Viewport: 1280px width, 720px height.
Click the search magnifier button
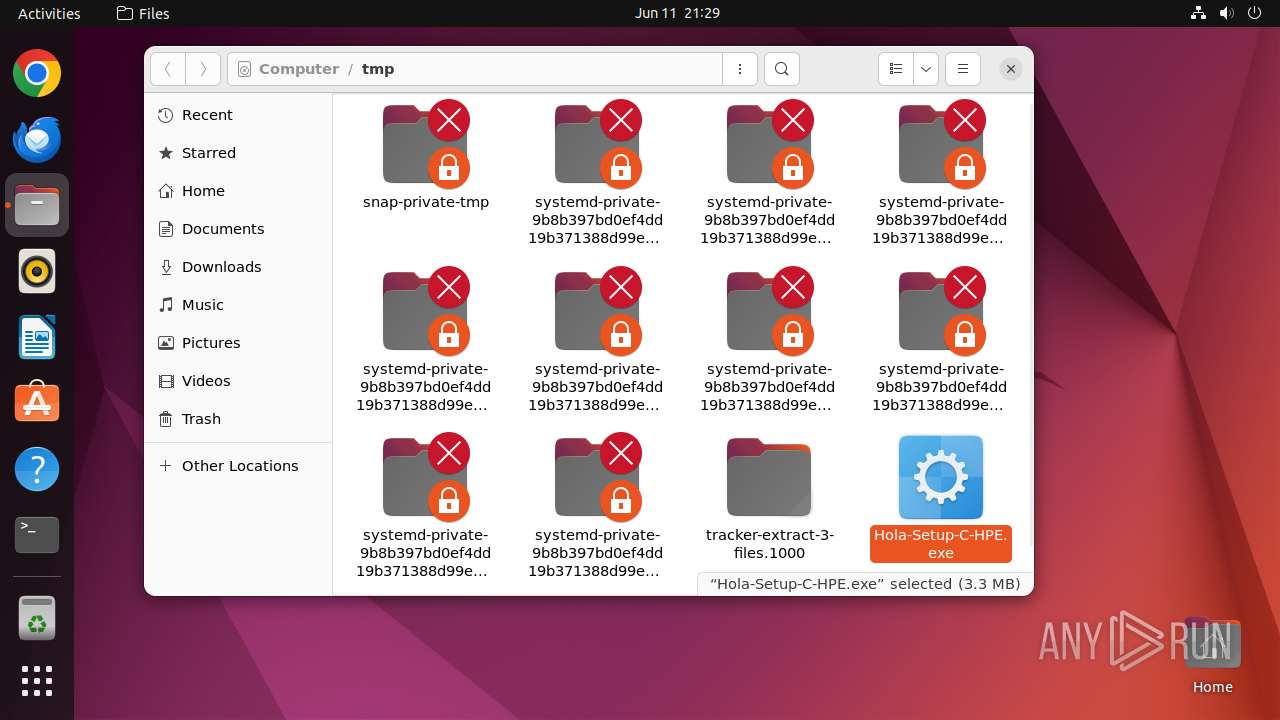pos(782,69)
